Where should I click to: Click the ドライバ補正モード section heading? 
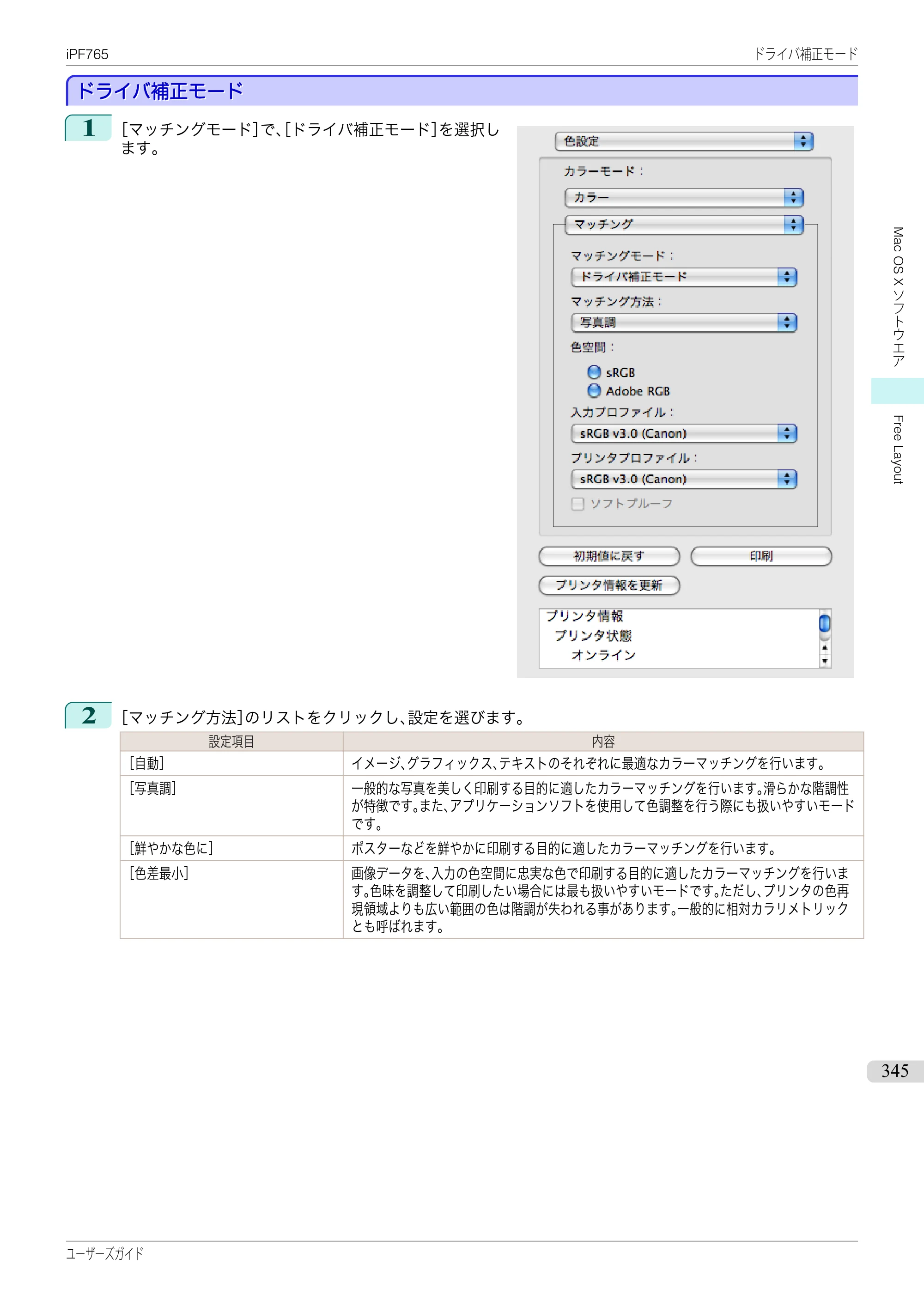[x=161, y=91]
